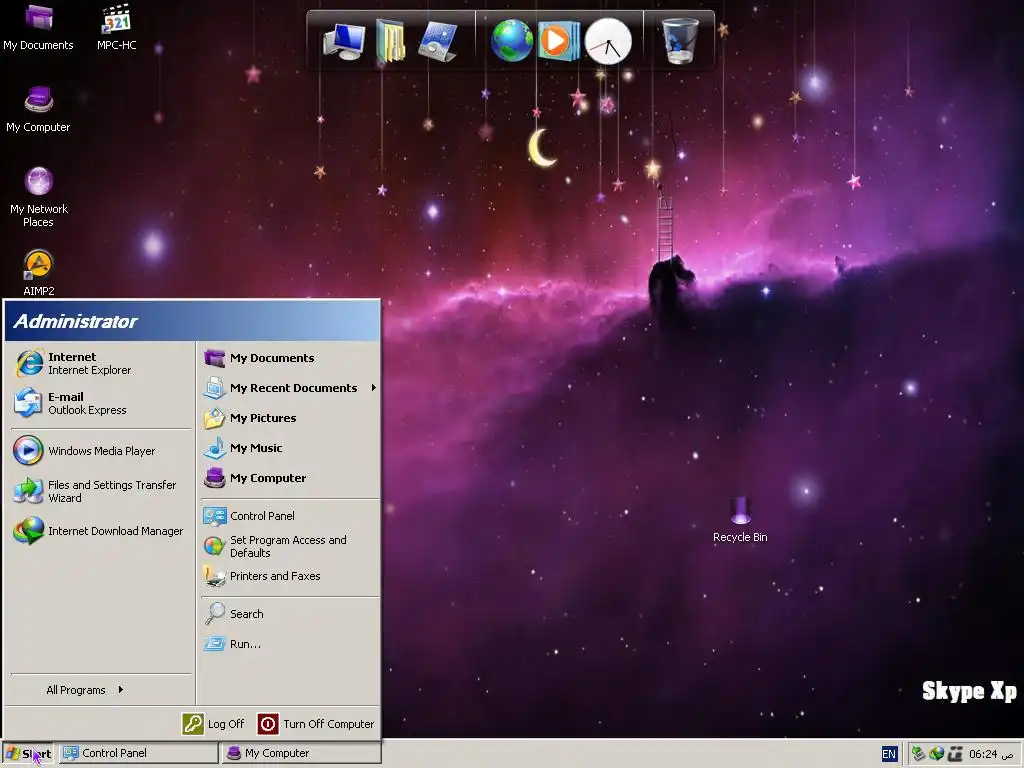The width and height of the screenshot is (1024, 768).
Task: Click the control panel icon in dock
Action: tap(437, 41)
